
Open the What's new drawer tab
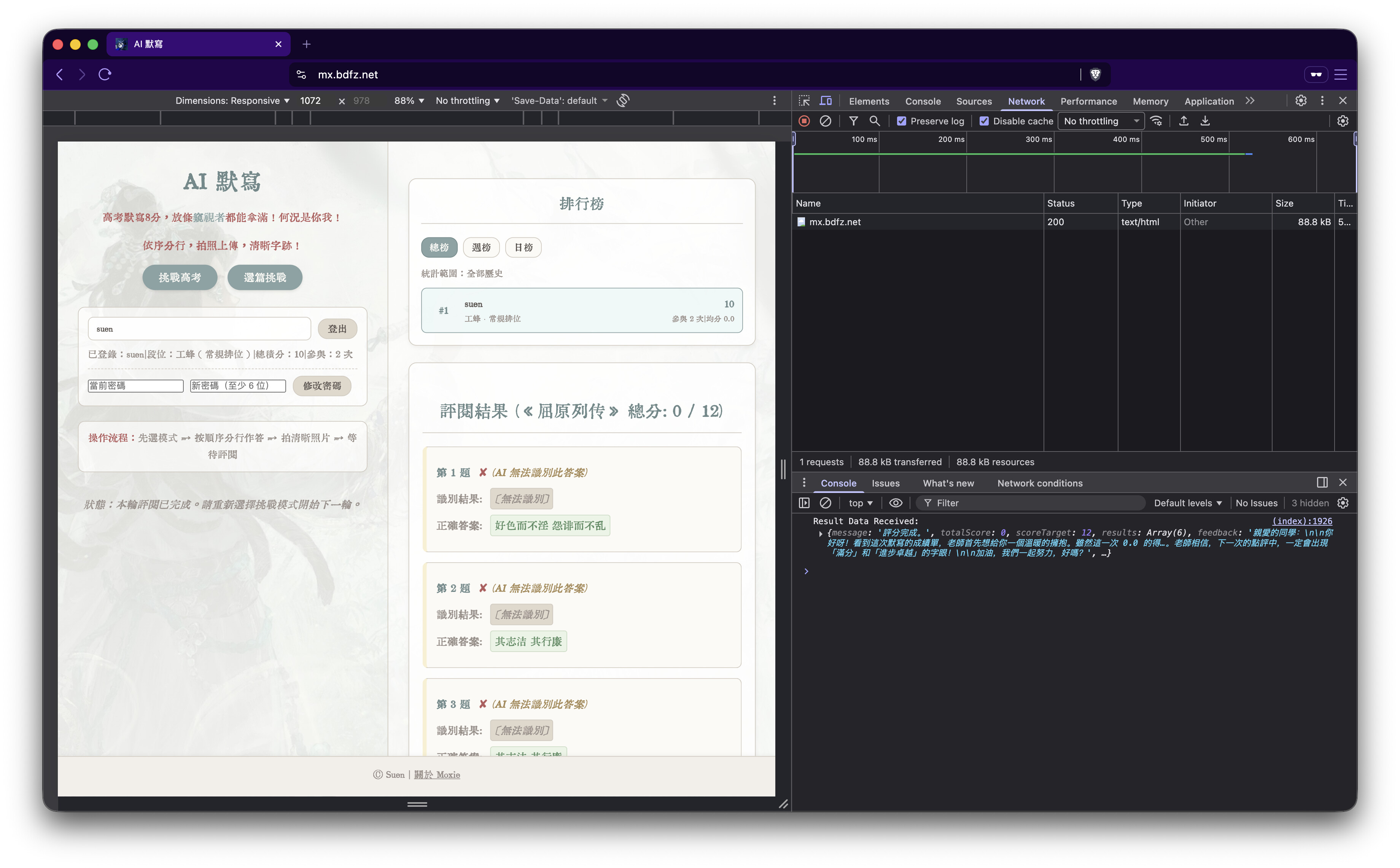948,483
